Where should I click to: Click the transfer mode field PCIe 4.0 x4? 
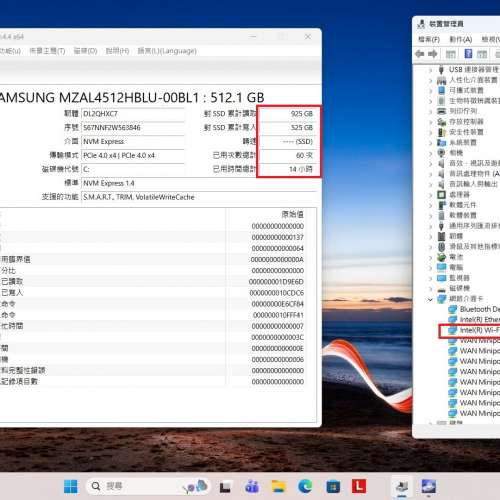point(133,155)
